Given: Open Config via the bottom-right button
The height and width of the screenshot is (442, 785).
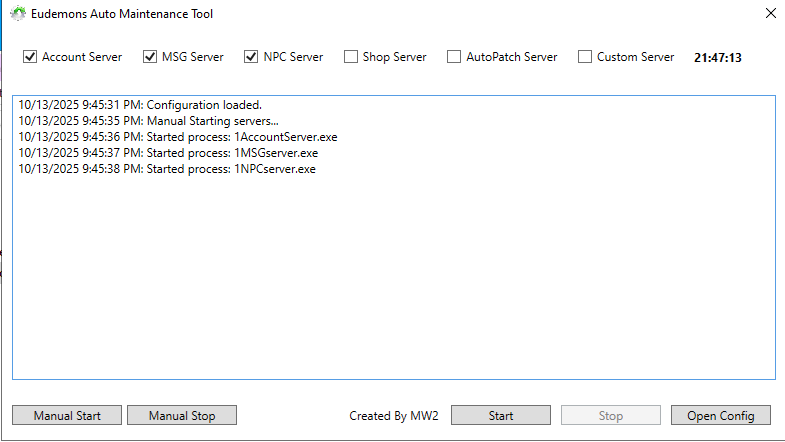Looking at the screenshot, I should coord(720,415).
